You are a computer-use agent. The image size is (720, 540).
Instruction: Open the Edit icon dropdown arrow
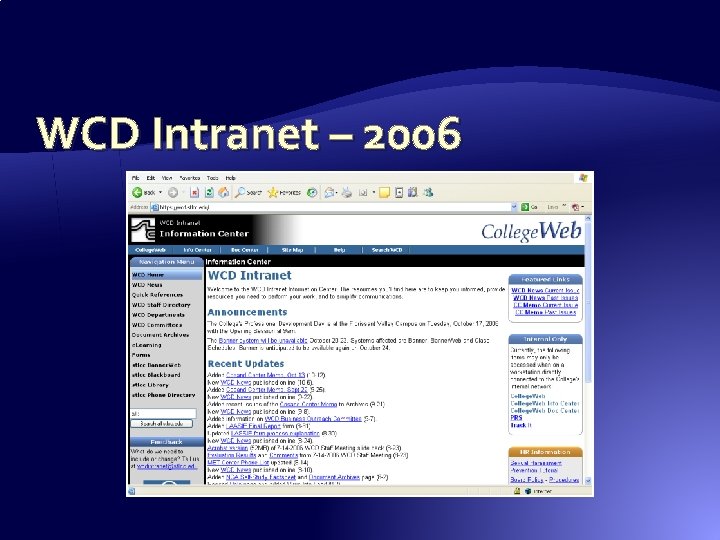pyautogui.click(x=374, y=193)
